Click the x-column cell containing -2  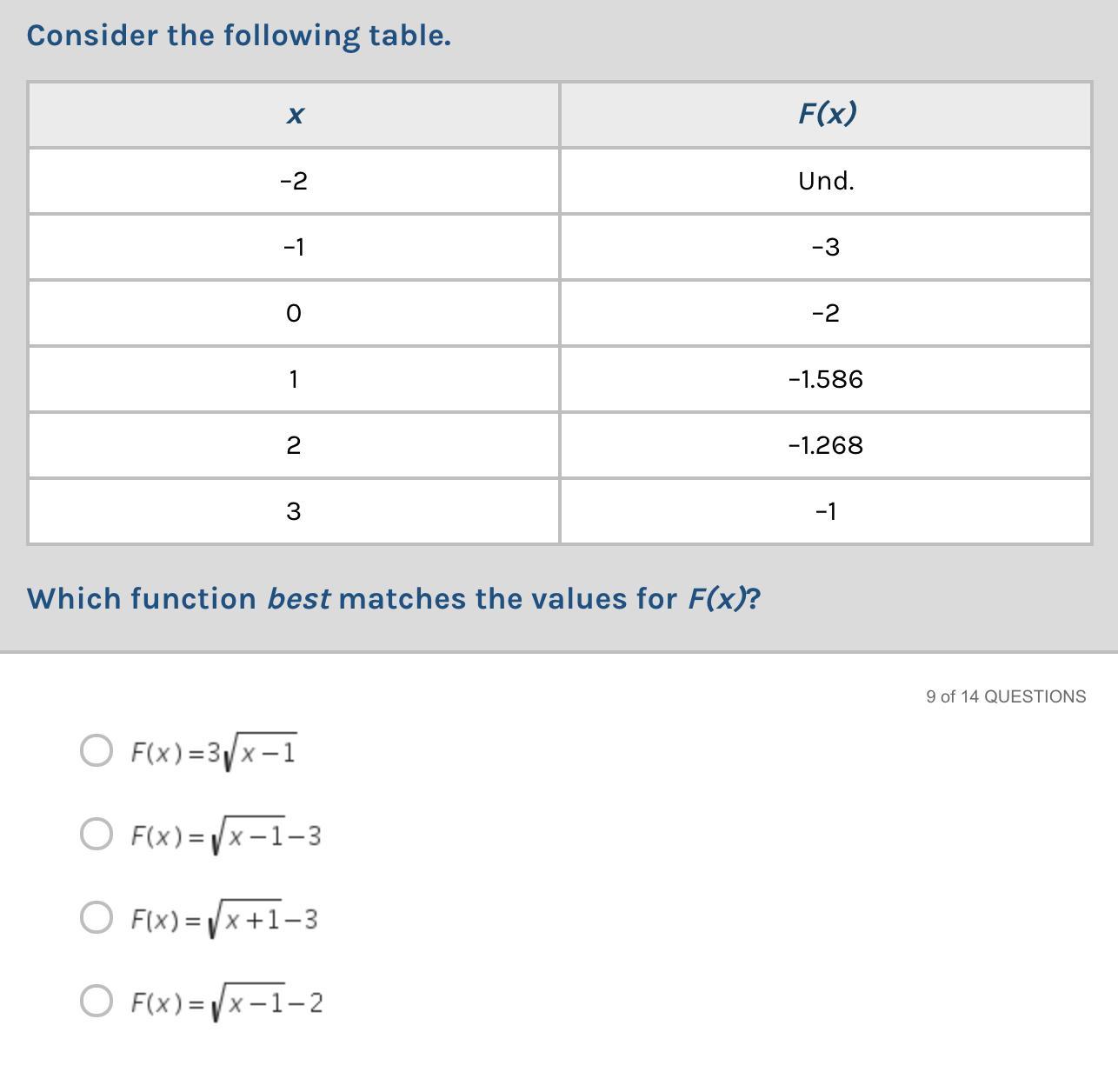click(x=294, y=181)
